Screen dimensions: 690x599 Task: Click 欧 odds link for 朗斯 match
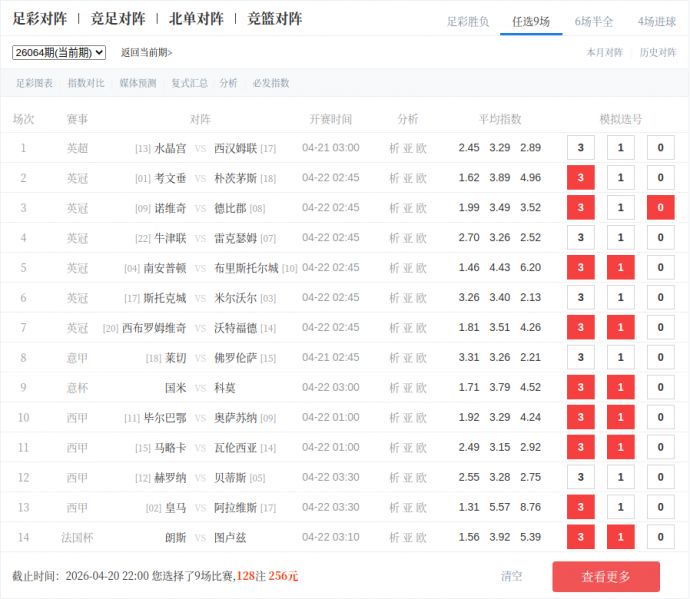pyautogui.click(x=422, y=537)
